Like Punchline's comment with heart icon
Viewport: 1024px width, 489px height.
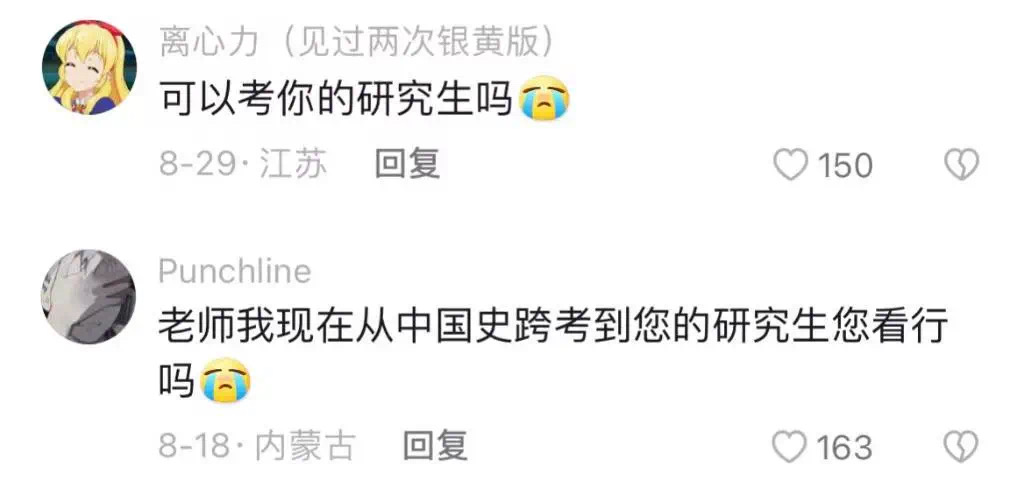(790, 447)
